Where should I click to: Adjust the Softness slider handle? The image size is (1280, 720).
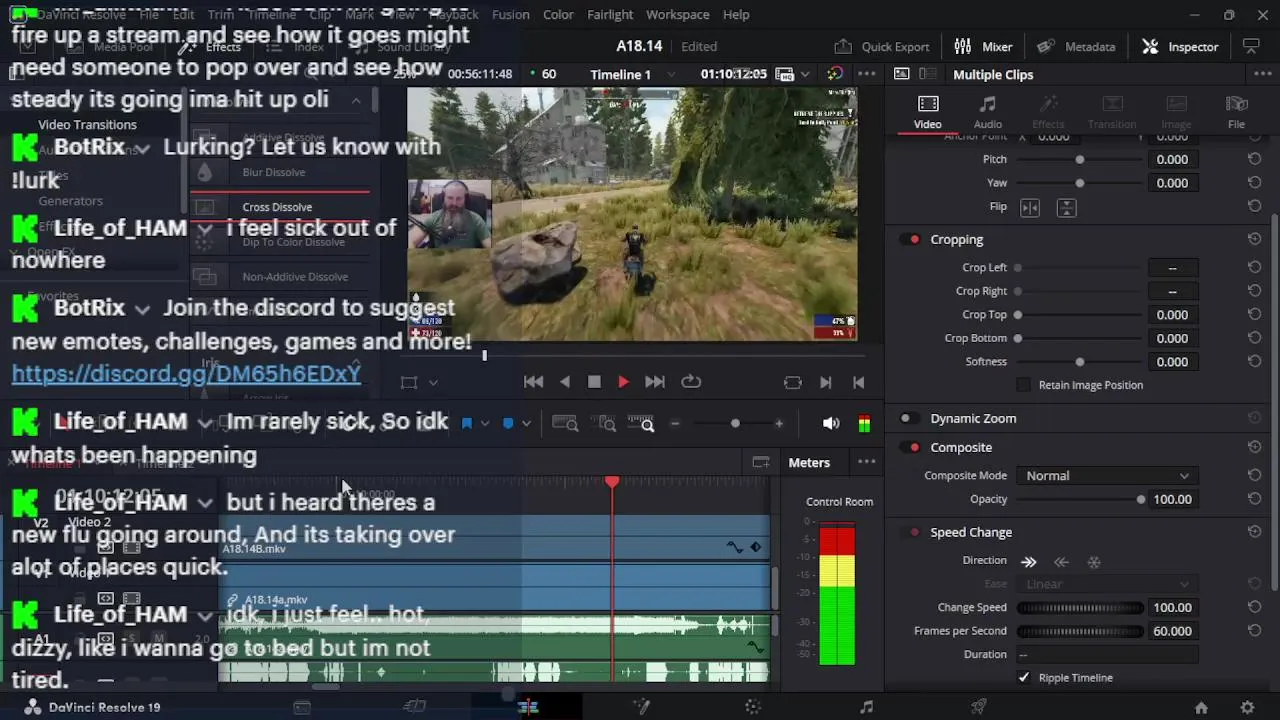click(x=1079, y=362)
